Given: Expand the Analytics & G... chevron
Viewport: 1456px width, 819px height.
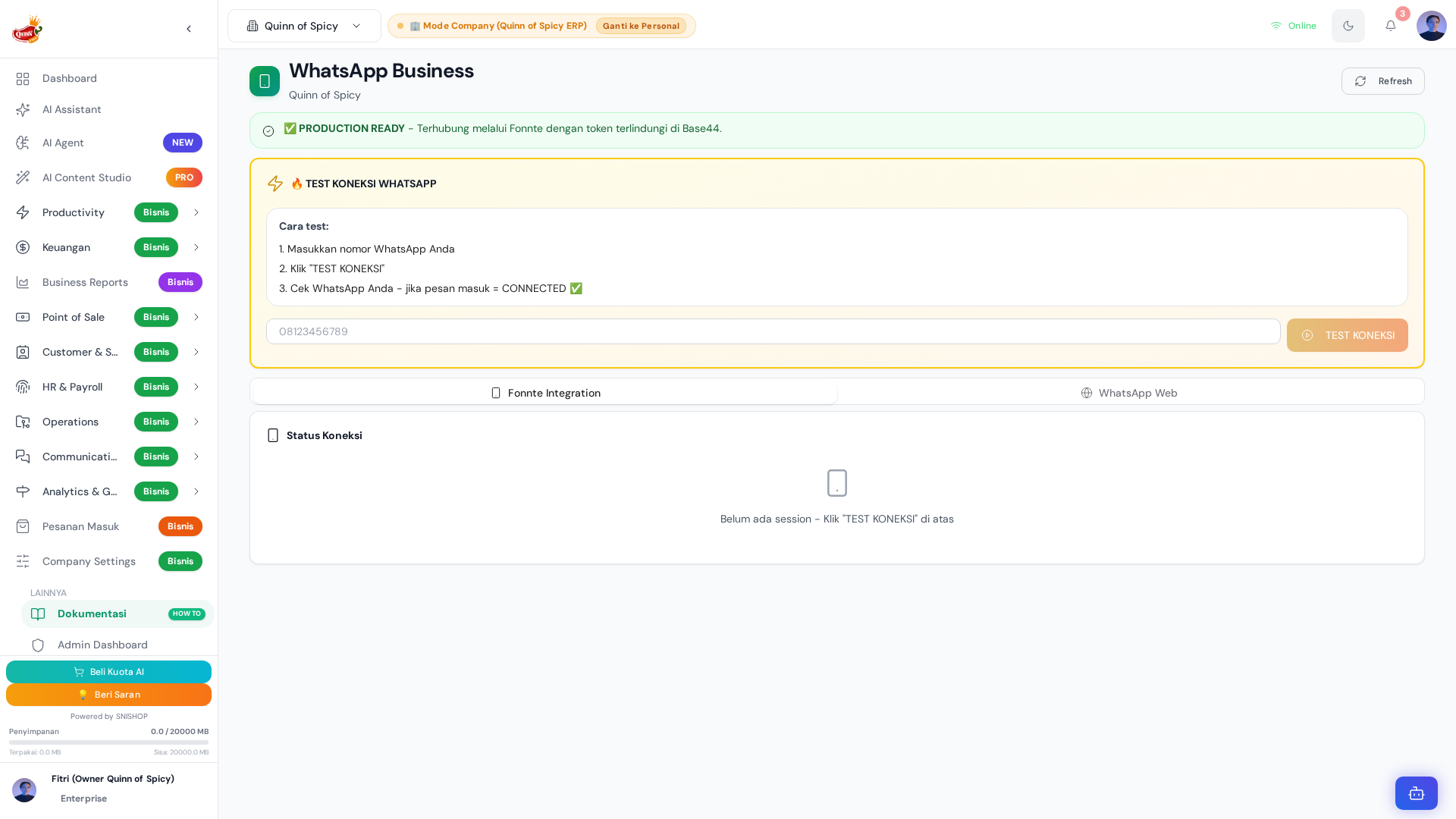Looking at the screenshot, I should click(196, 491).
